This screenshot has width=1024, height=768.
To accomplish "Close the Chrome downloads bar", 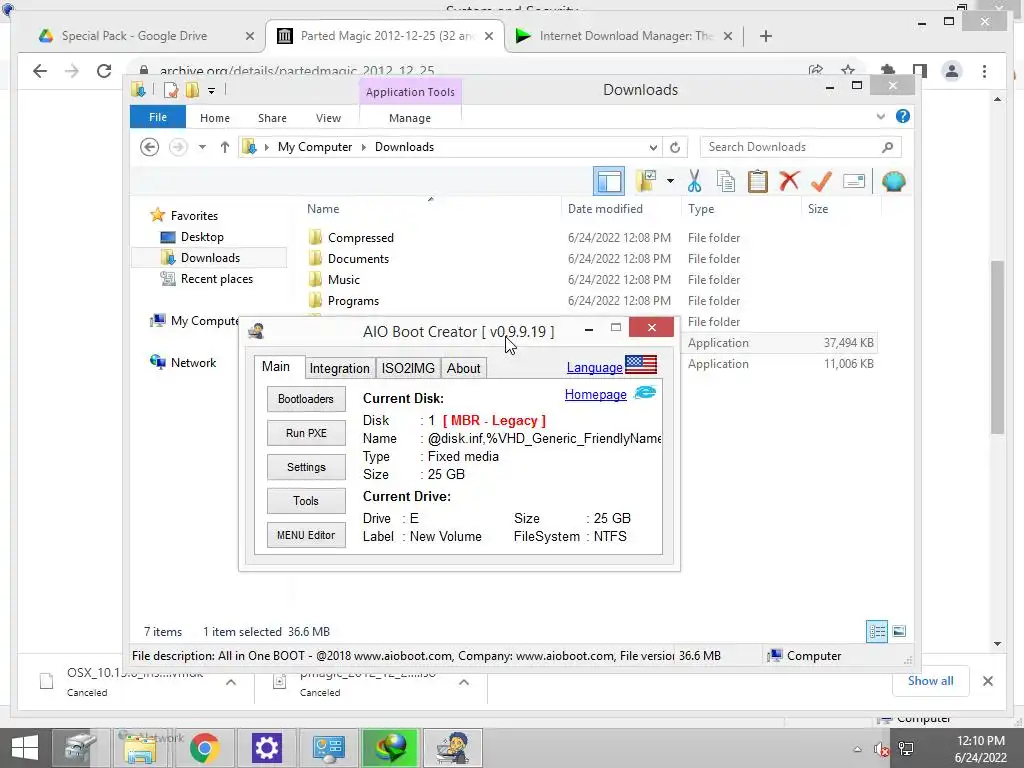I will pos(987,681).
